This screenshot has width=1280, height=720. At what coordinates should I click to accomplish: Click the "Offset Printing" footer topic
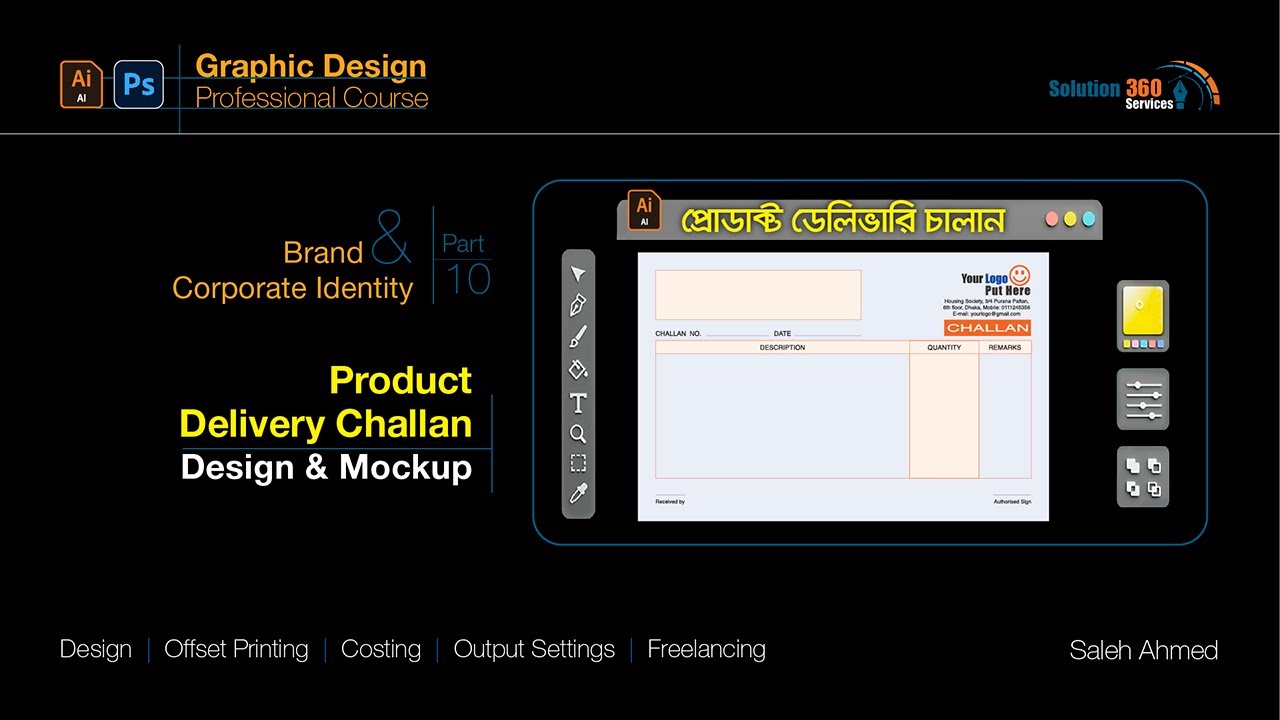pyautogui.click(x=236, y=649)
